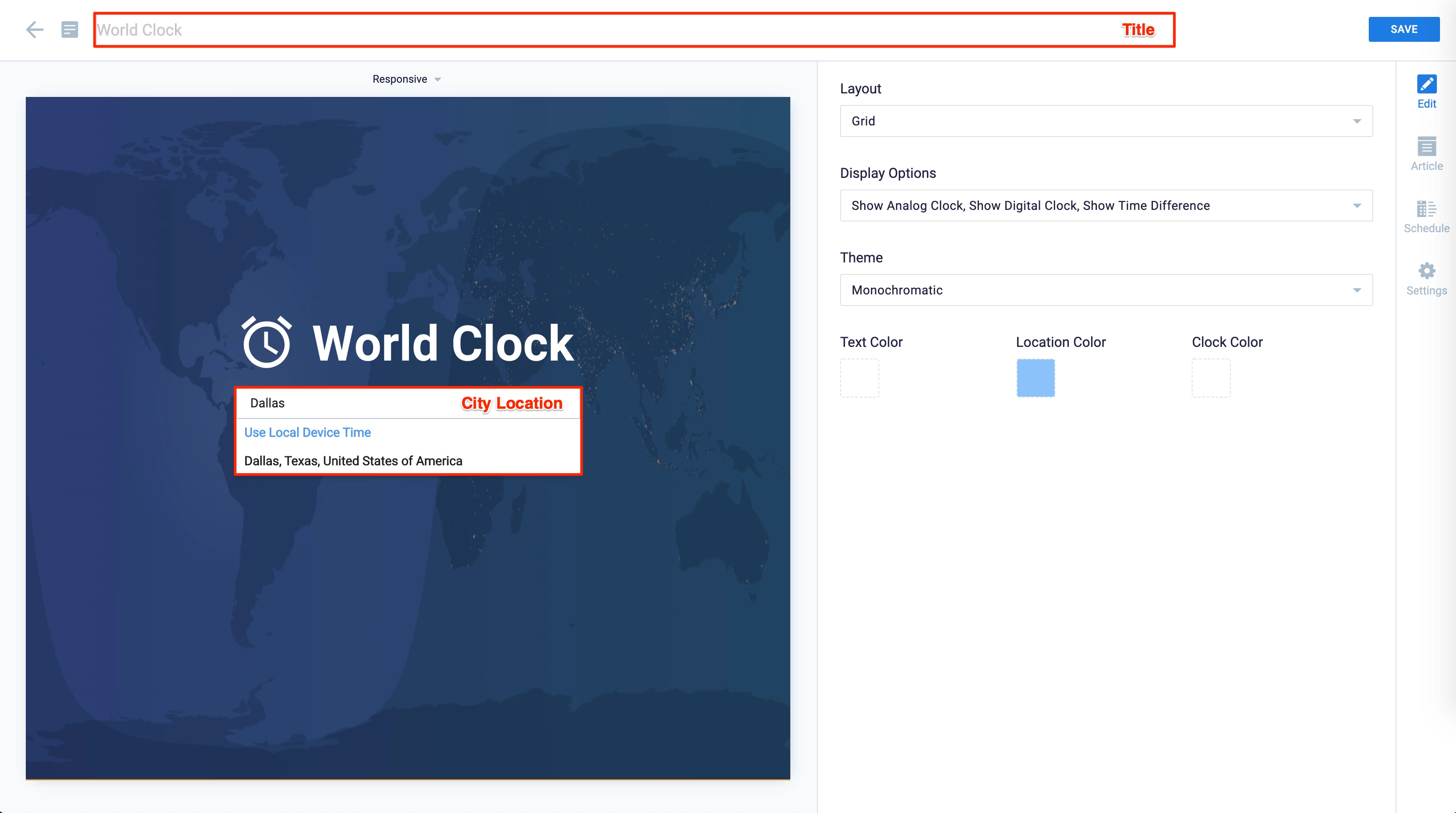Expand the Theme Monochromatic dropdown
Viewport: 1456px width, 813px height.
[x=1105, y=290]
